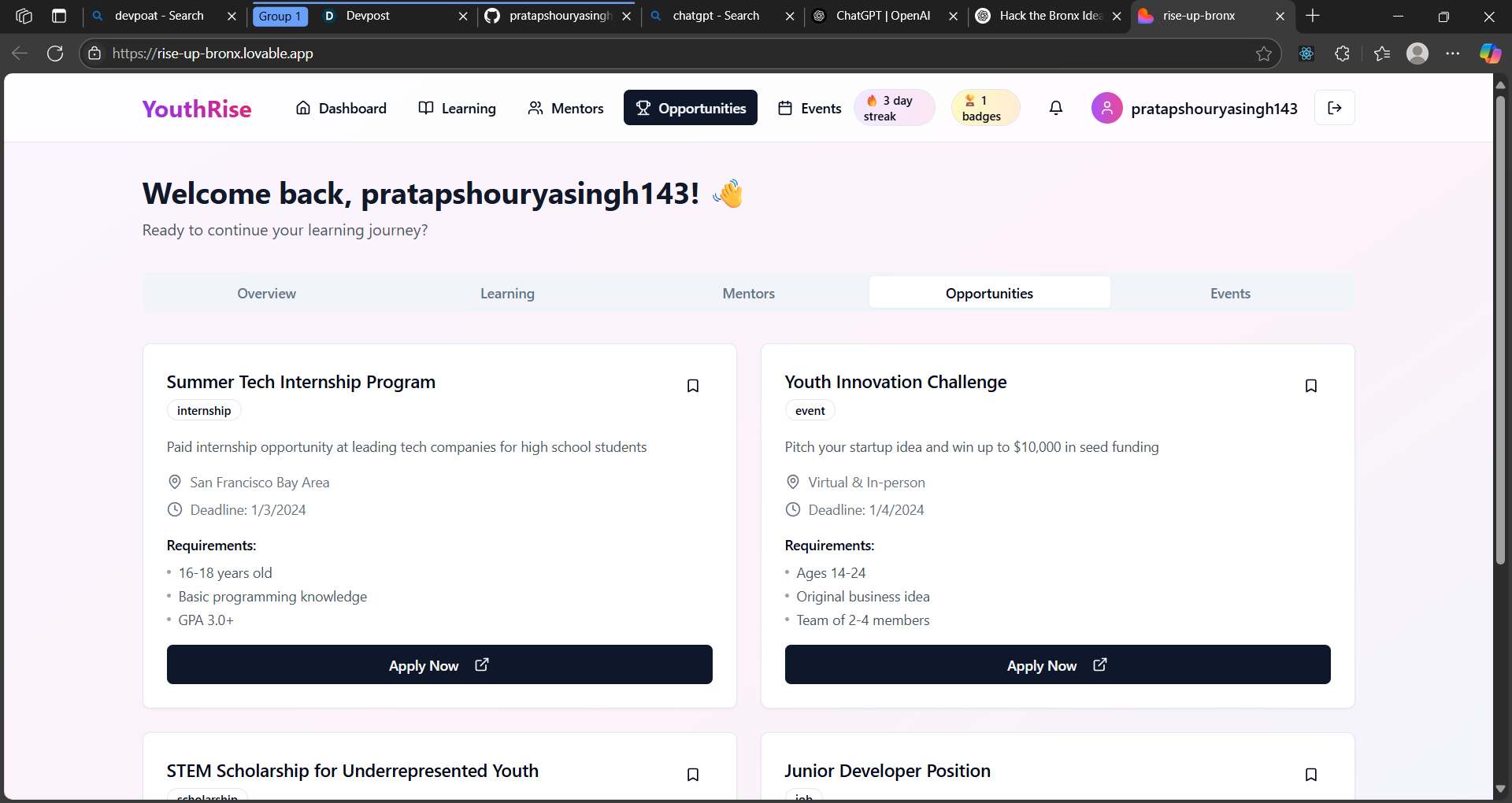
Task: Select the Opportunities tab
Action: (x=989, y=293)
